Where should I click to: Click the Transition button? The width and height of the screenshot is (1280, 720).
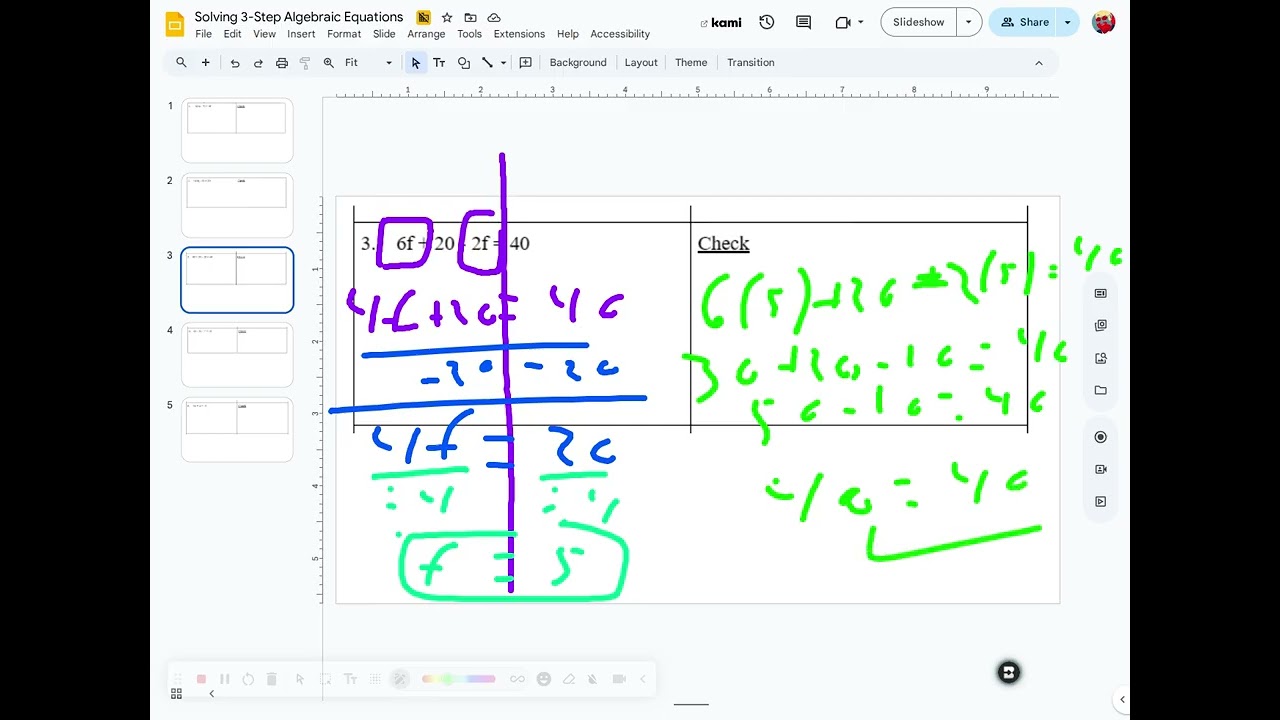[x=751, y=62]
